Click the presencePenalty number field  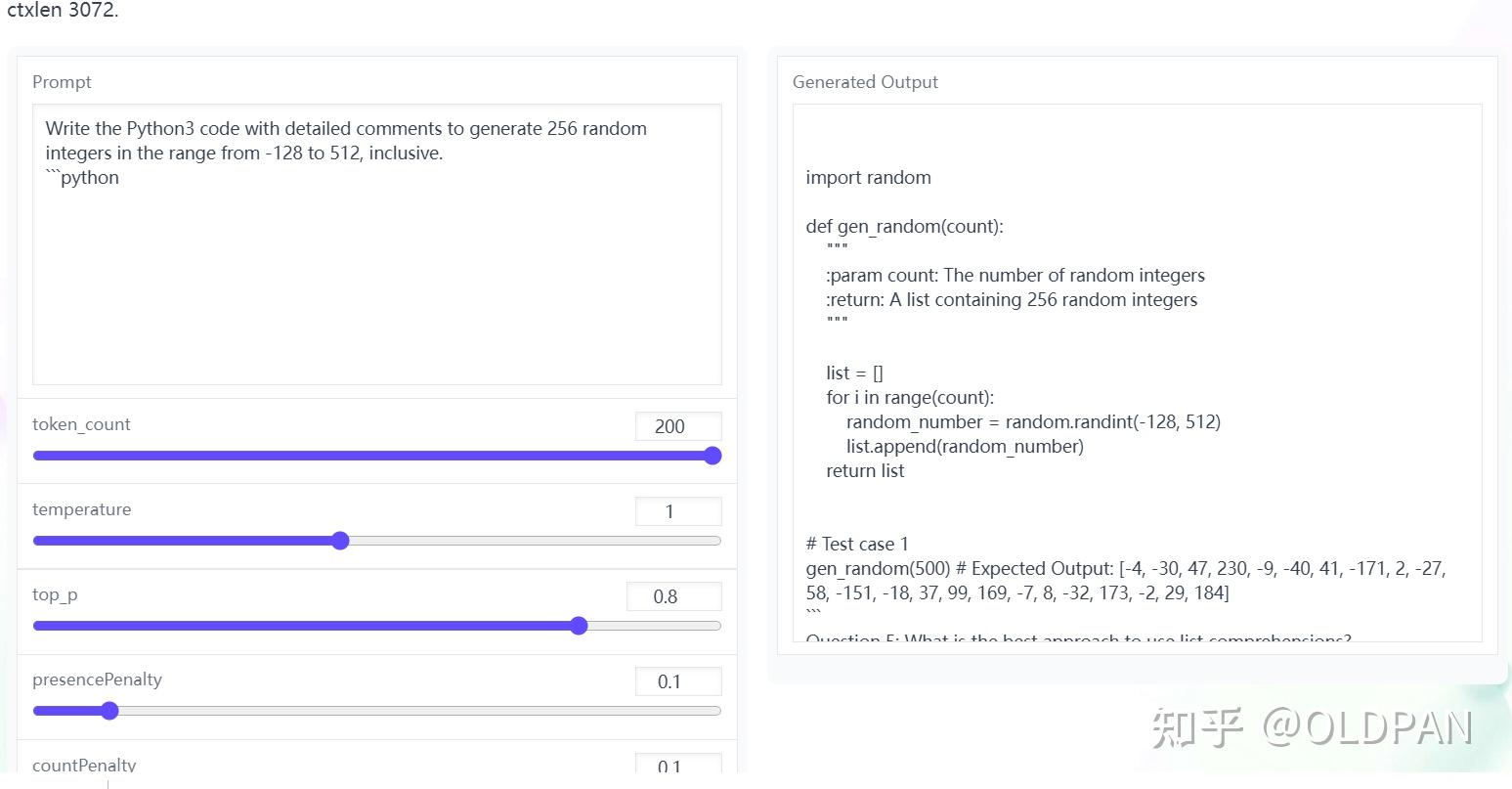677,681
